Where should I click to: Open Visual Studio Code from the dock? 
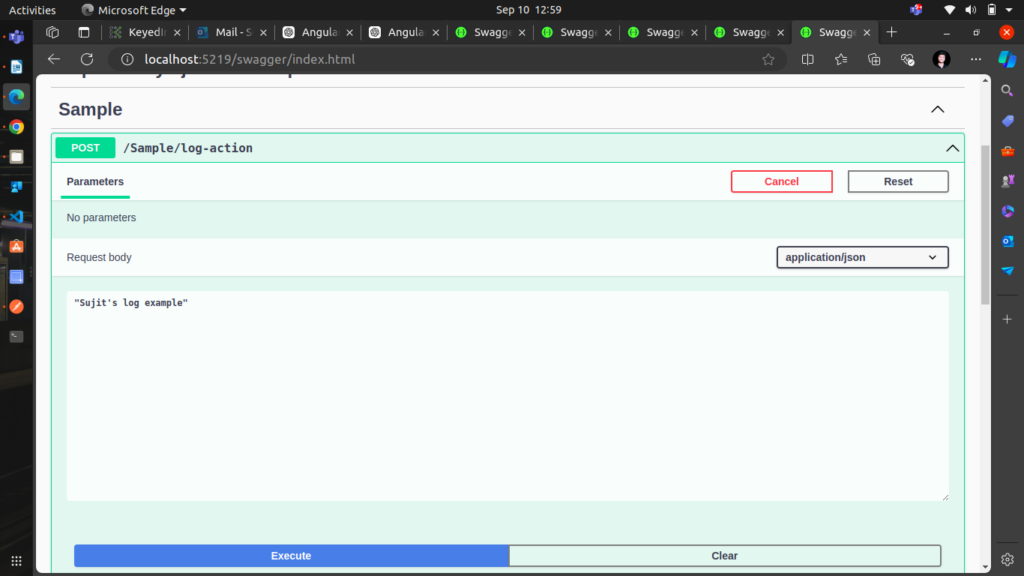[x=15, y=216]
